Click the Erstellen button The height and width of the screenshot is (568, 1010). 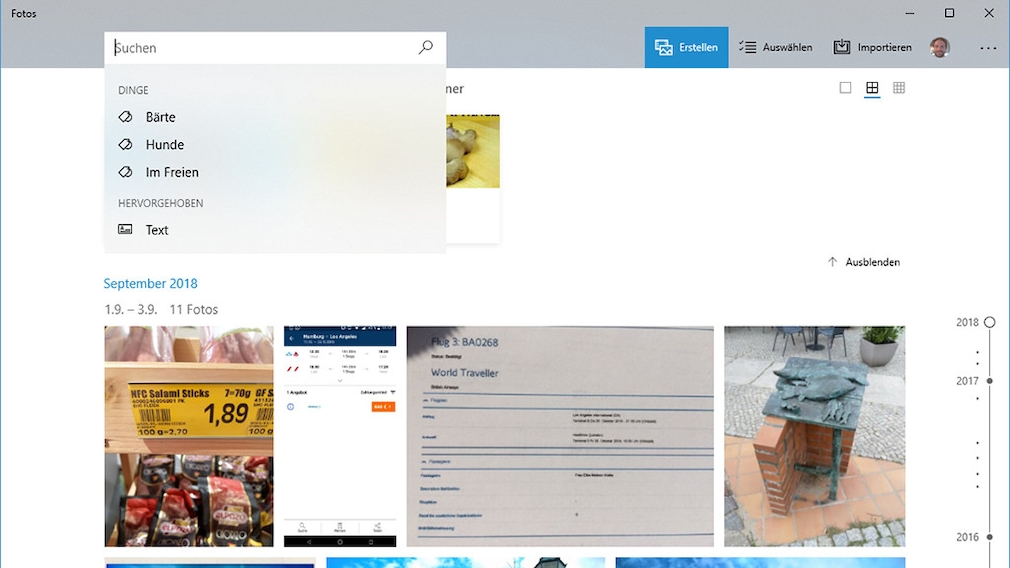[x=686, y=47]
